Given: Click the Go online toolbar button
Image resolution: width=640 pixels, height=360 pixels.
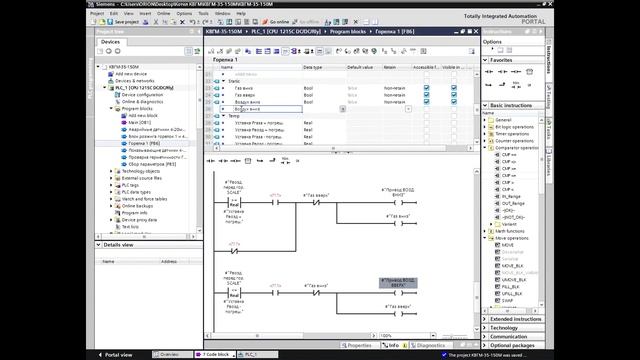Looking at the screenshot, I should pyautogui.click(x=276, y=22).
